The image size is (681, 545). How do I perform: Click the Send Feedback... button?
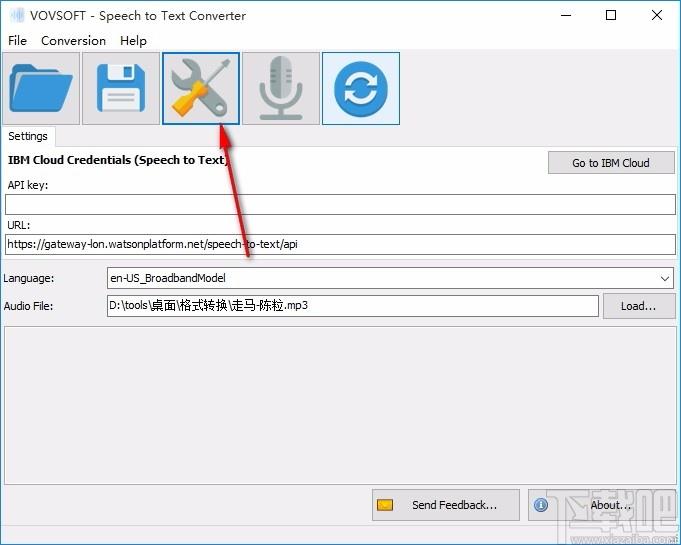click(x=446, y=505)
